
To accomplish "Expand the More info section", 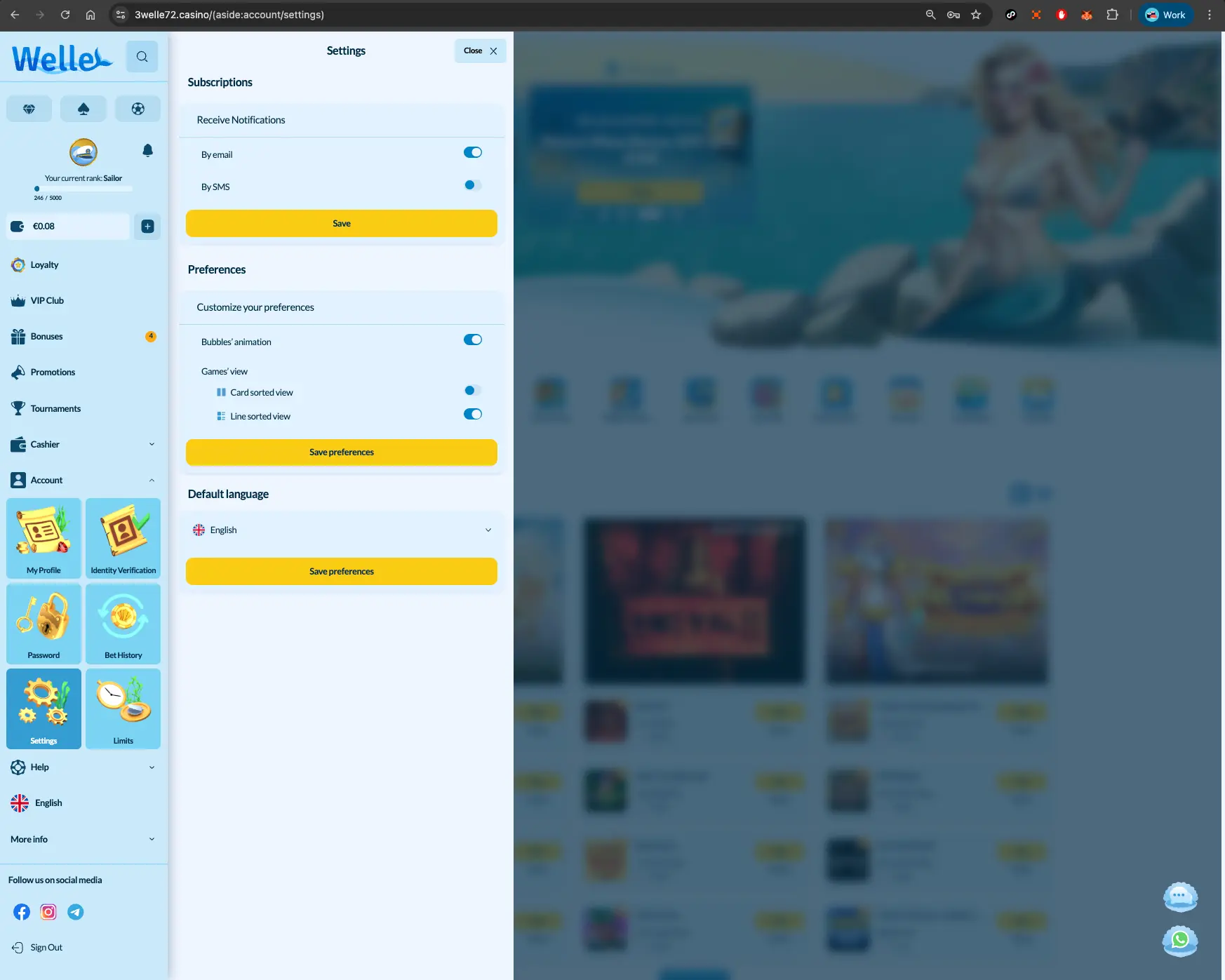I will click(83, 840).
